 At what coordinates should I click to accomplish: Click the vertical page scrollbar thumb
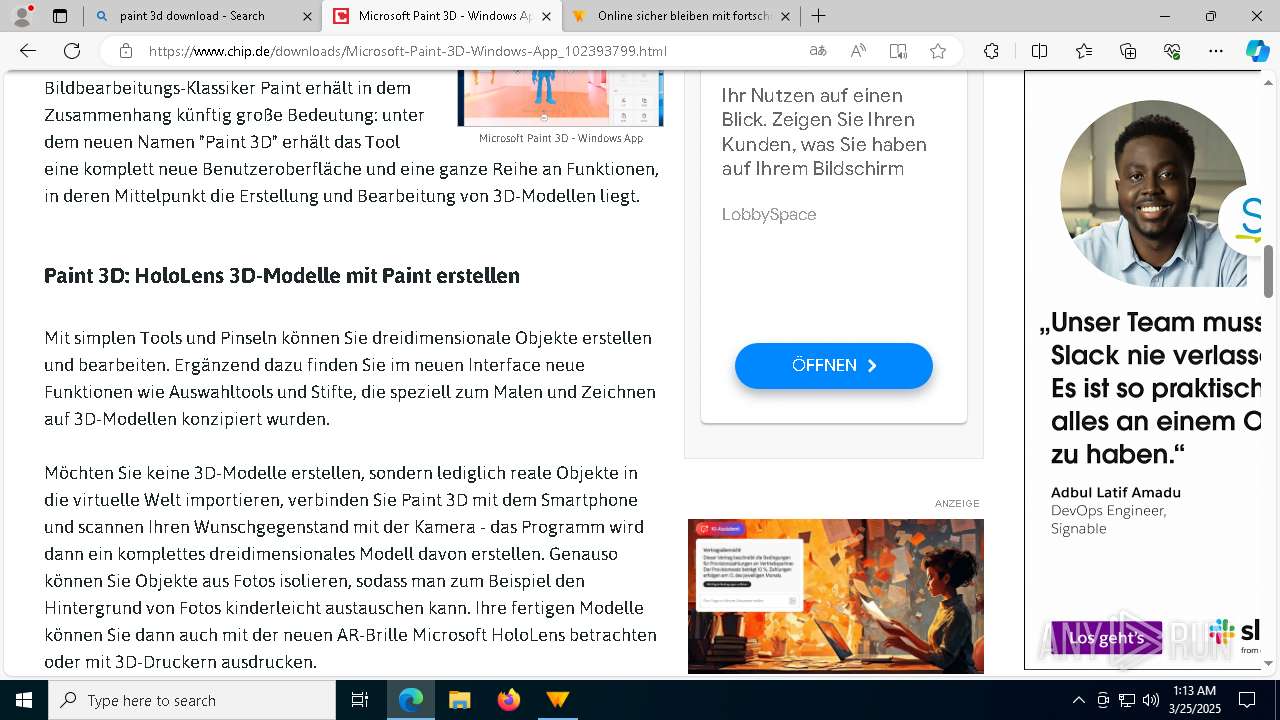[x=1269, y=271]
